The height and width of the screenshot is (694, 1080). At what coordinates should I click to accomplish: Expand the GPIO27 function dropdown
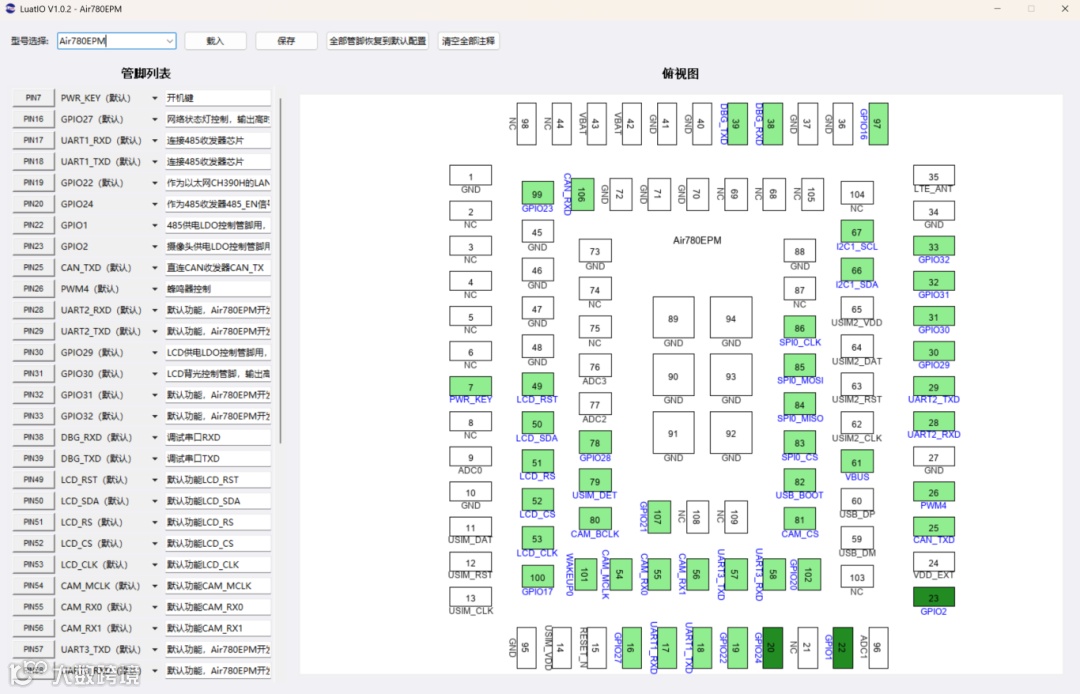(154, 120)
